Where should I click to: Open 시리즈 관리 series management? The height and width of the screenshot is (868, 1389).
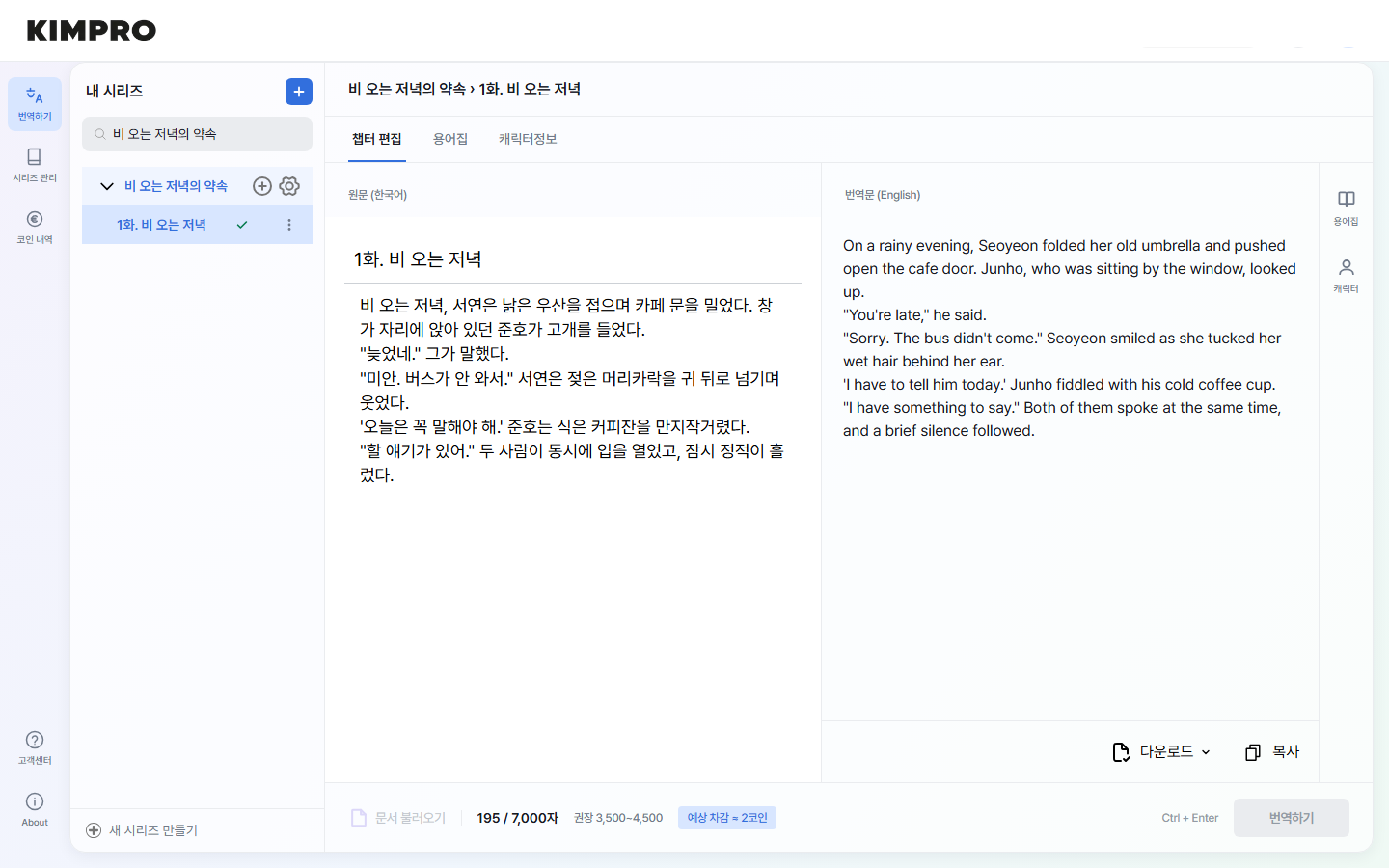pyautogui.click(x=35, y=165)
